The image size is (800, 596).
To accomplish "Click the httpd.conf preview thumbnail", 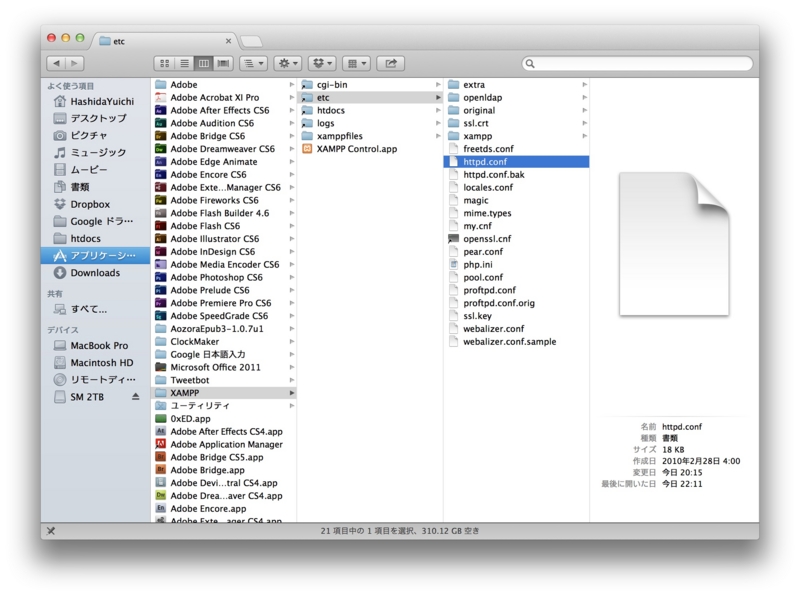I will 674,244.
